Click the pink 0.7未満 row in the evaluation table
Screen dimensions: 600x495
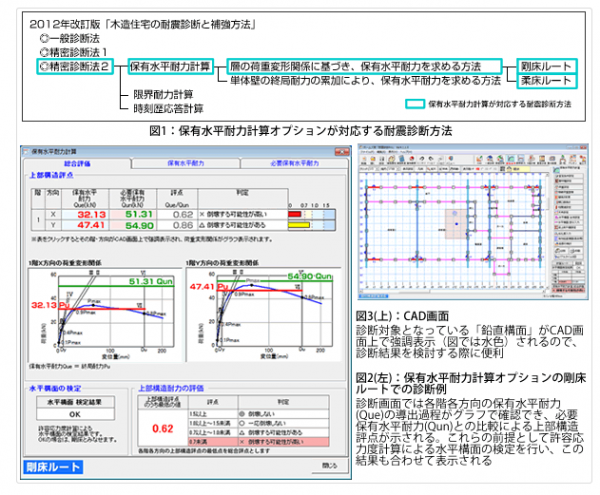[258, 442]
